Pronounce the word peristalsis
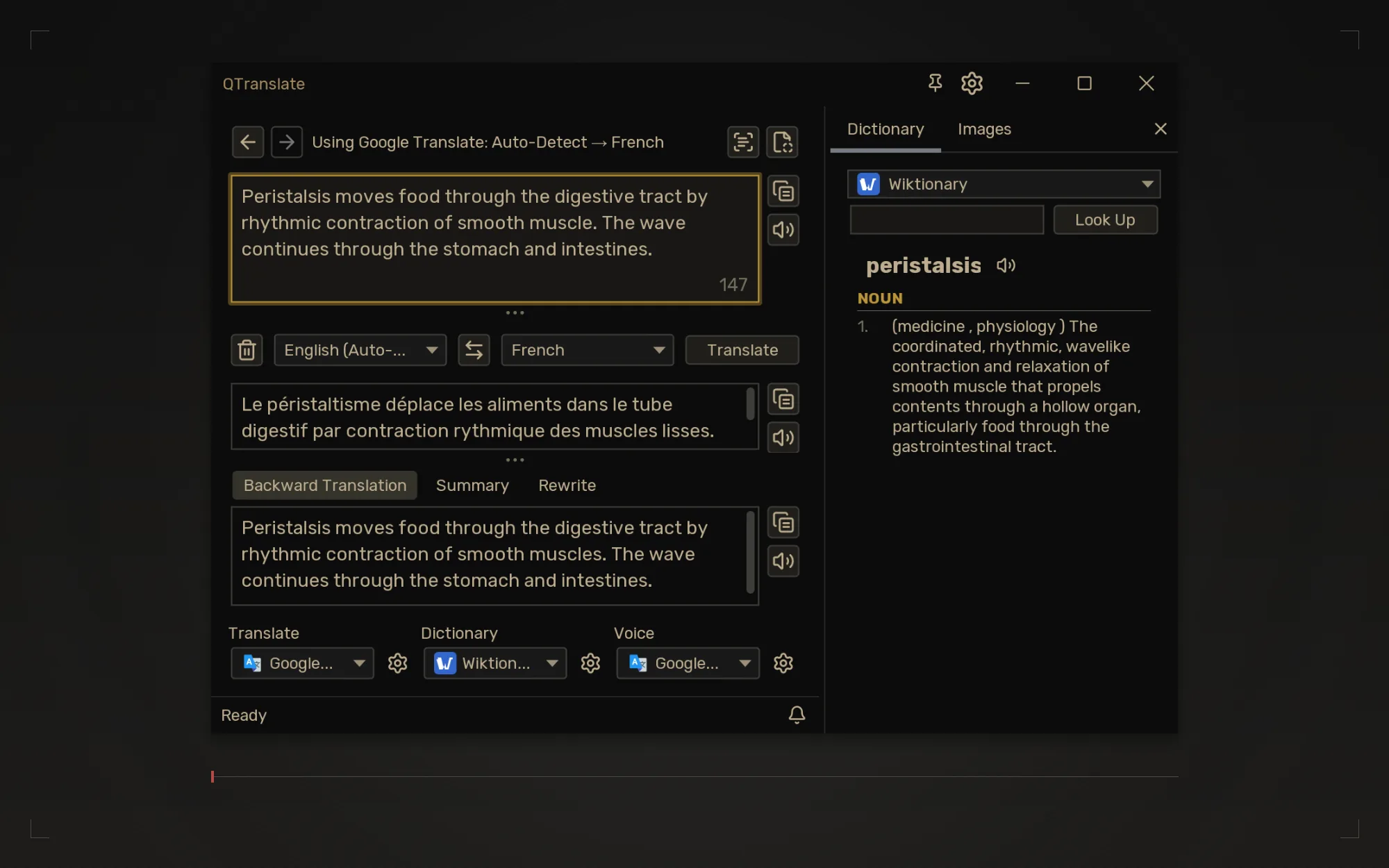This screenshot has width=1389, height=868. [1006, 265]
